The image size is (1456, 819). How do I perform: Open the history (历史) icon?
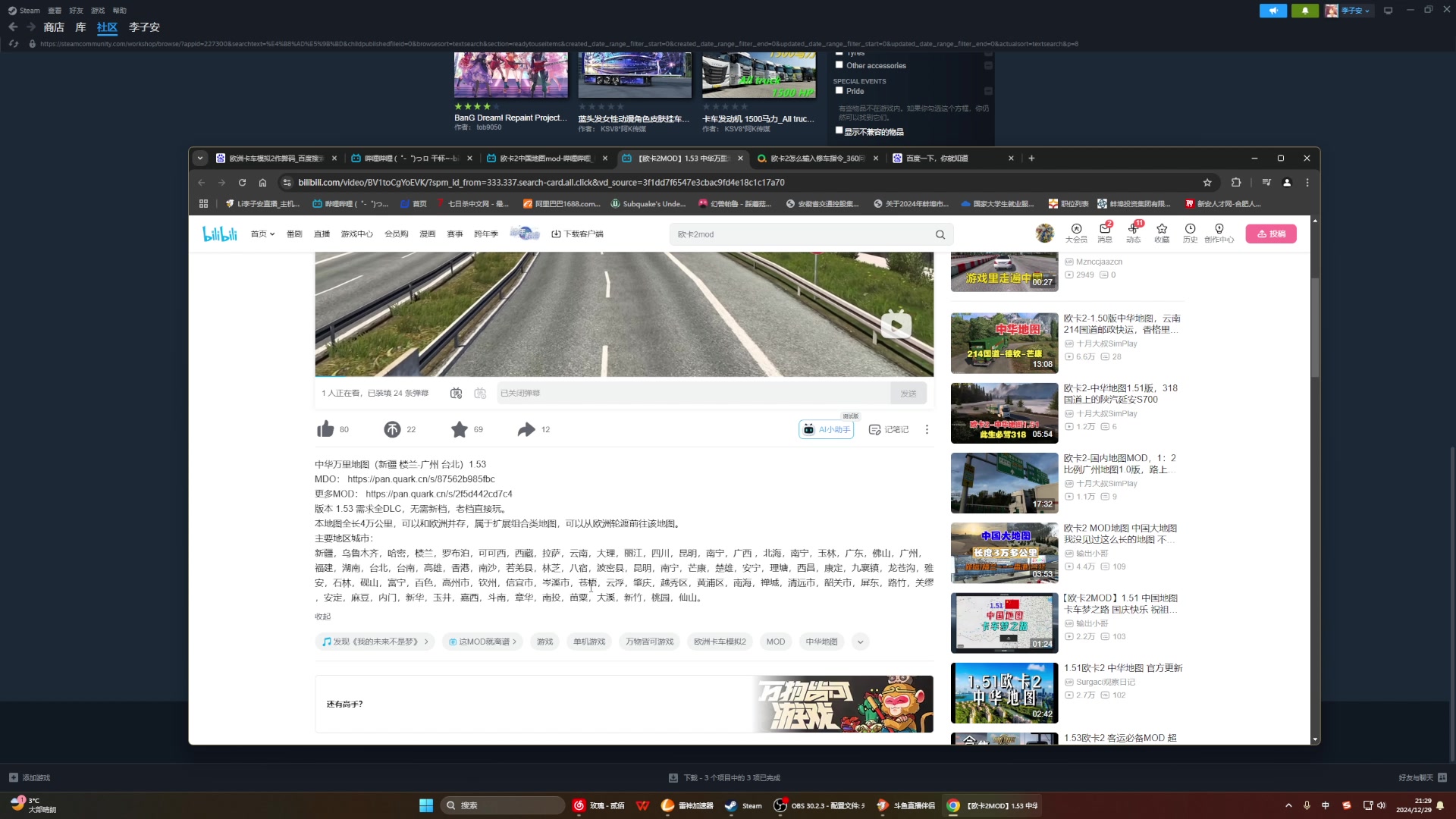[x=1190, y=233]
